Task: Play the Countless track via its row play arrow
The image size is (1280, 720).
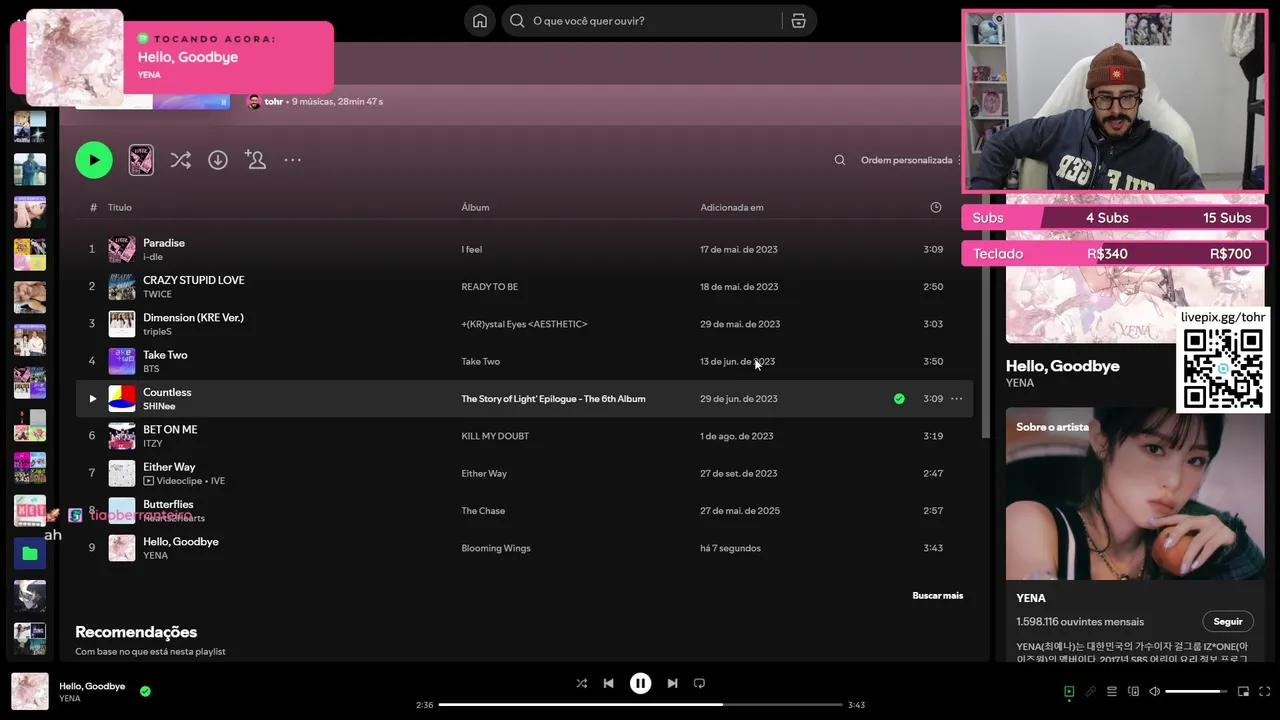Action: (x=92, y=399)
